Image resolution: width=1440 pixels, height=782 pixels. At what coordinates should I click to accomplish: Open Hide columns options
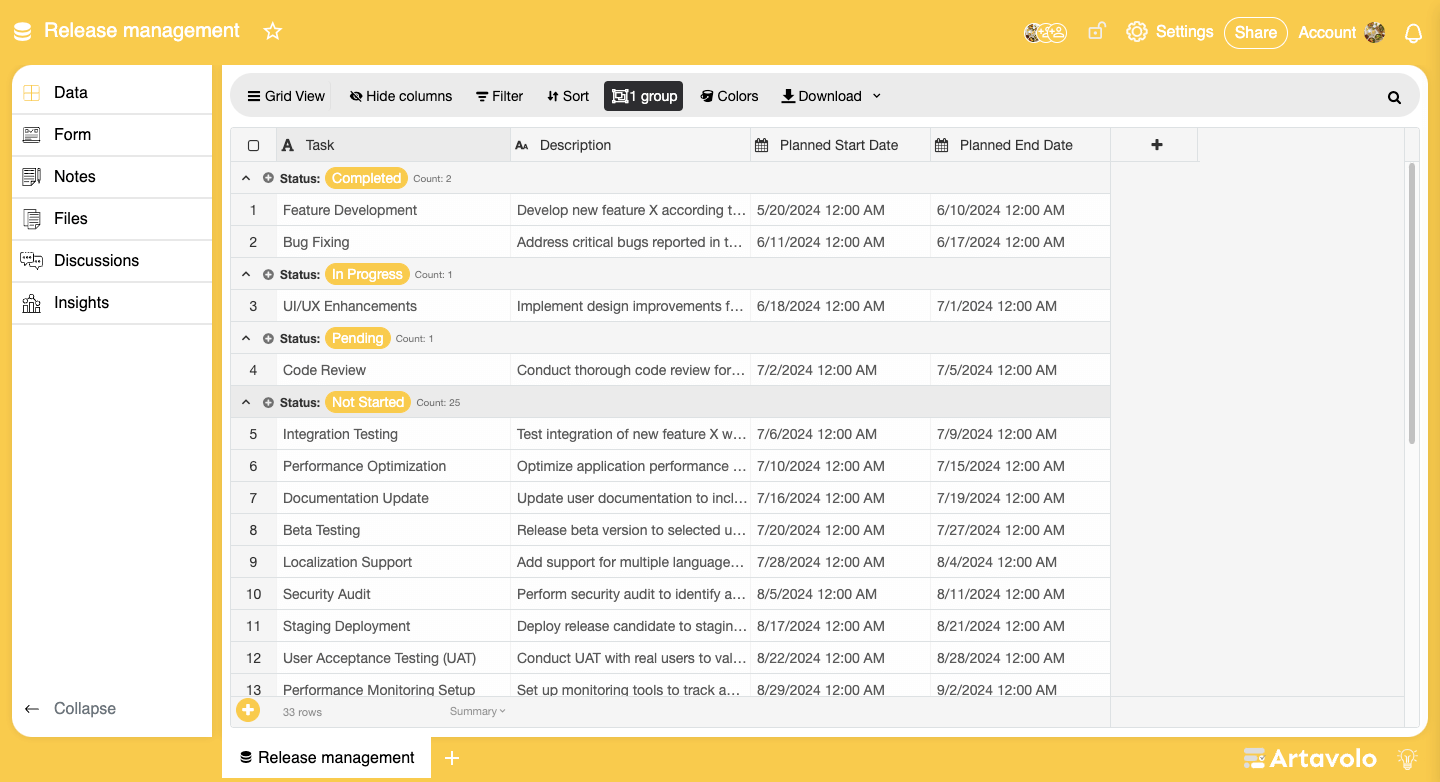point(401,96)
